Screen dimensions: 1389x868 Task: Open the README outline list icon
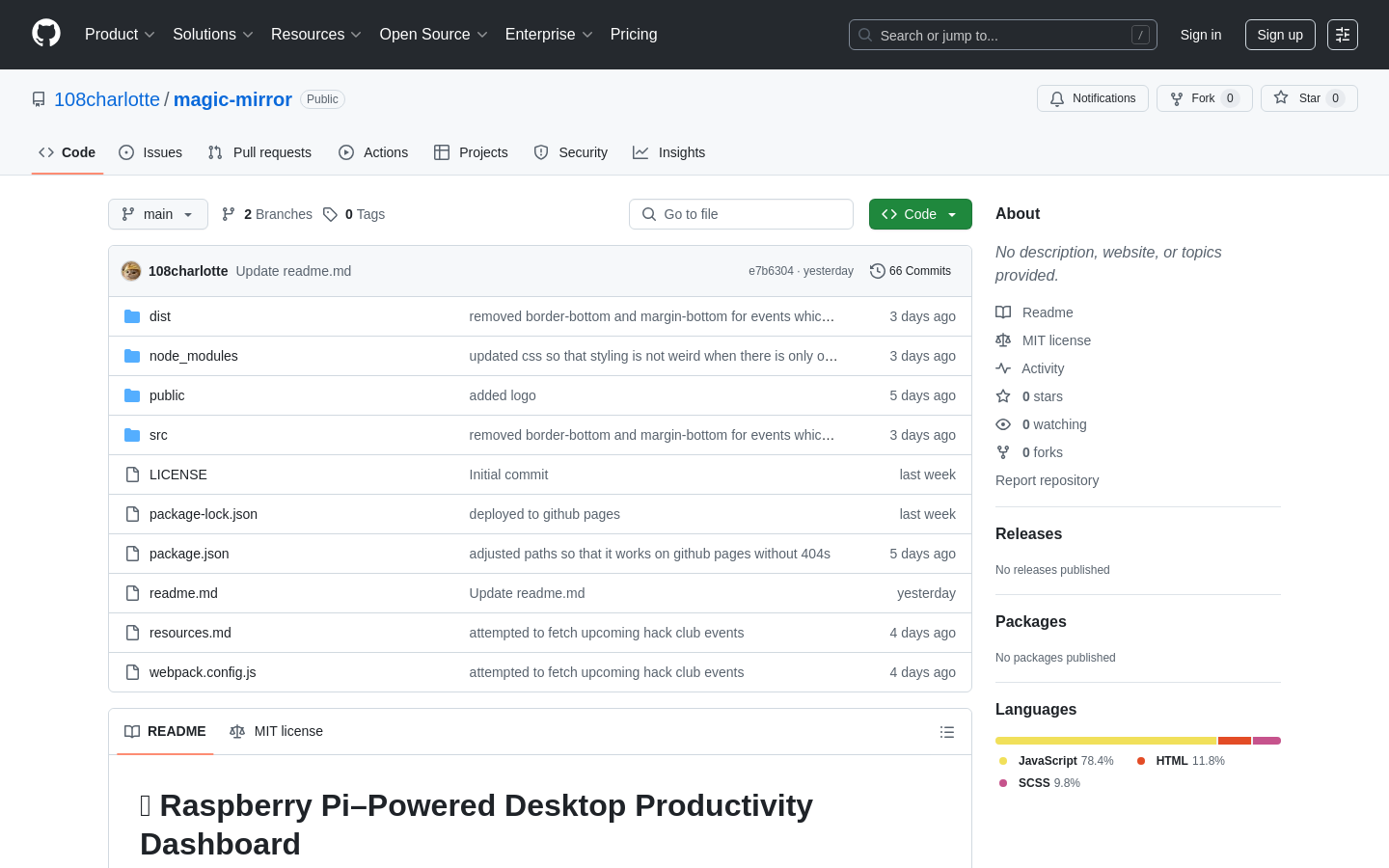coord(947,732)
